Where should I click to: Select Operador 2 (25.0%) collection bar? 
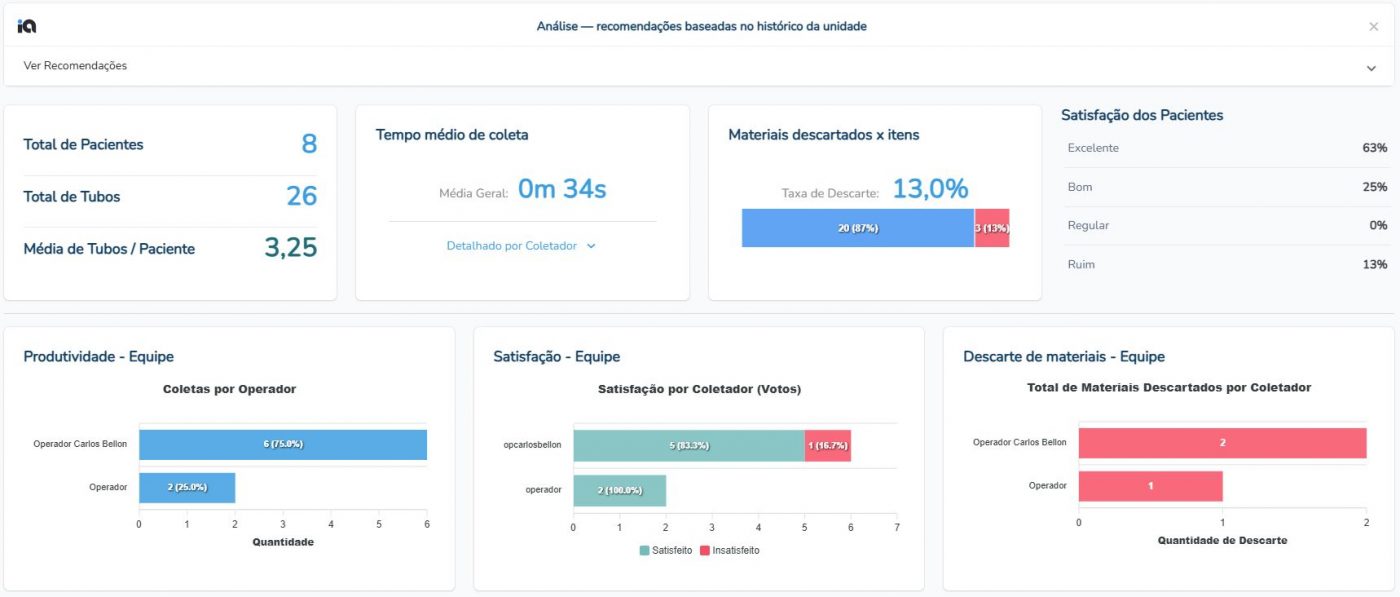click(187, 487)
